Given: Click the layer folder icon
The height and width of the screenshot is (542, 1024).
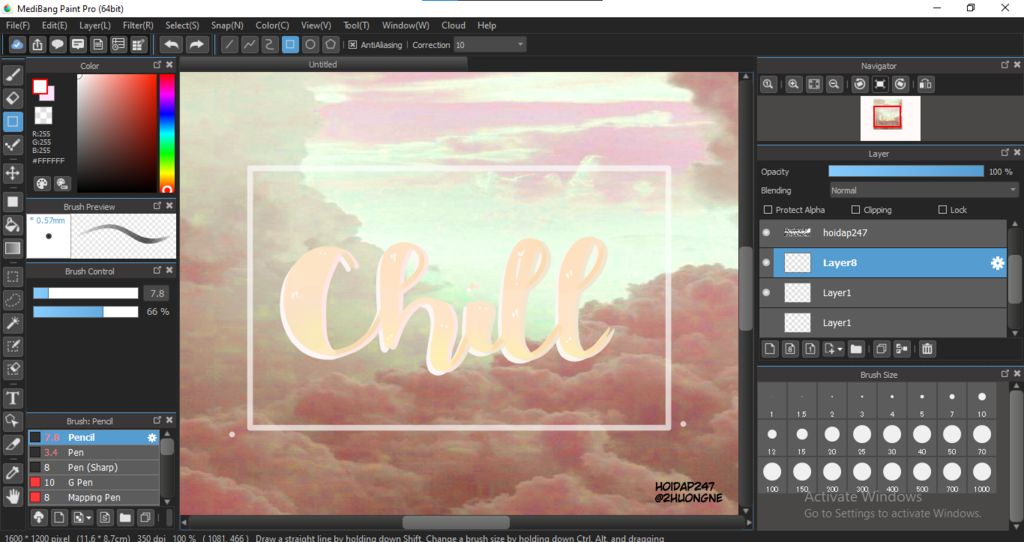Looking at the screenshot, I should [x=856, y=349].
